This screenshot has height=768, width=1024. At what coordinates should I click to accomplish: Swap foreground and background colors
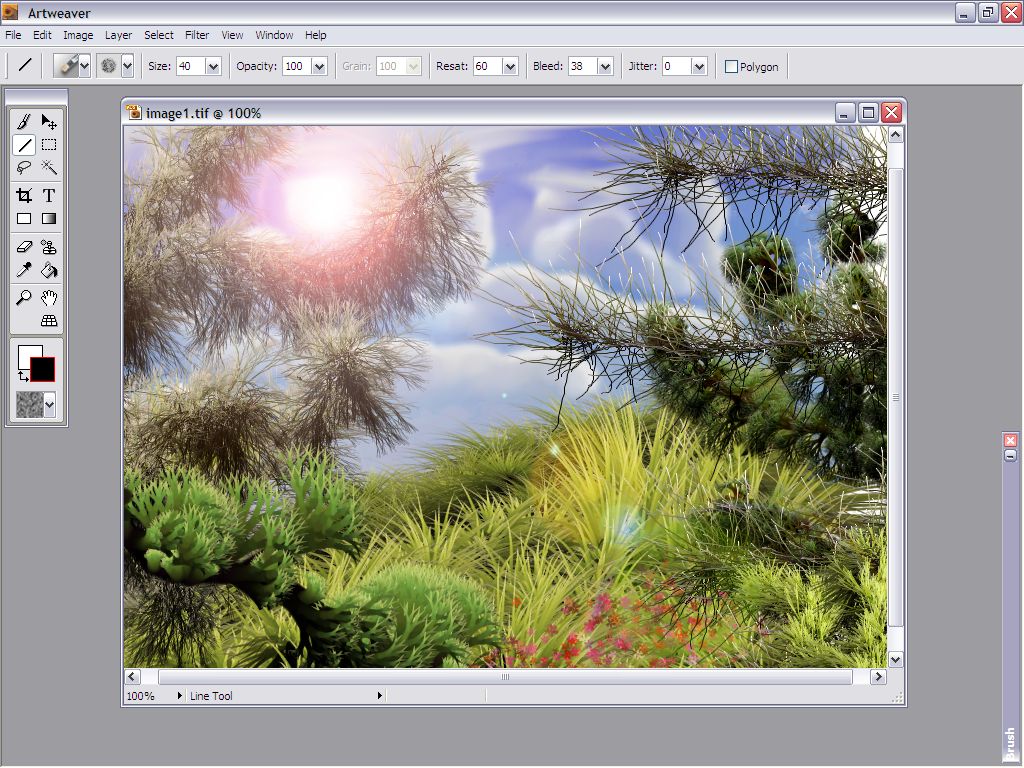(23, 376)
